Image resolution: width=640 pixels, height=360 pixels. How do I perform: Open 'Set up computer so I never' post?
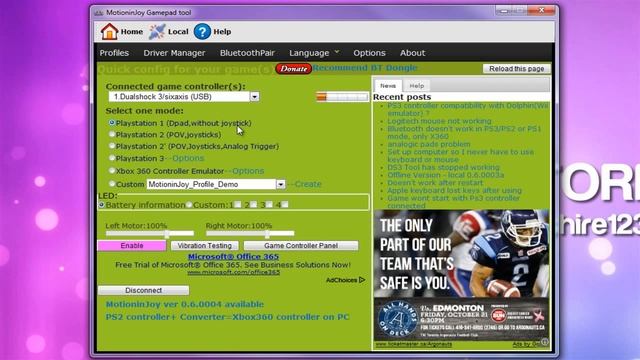(460, 156)
